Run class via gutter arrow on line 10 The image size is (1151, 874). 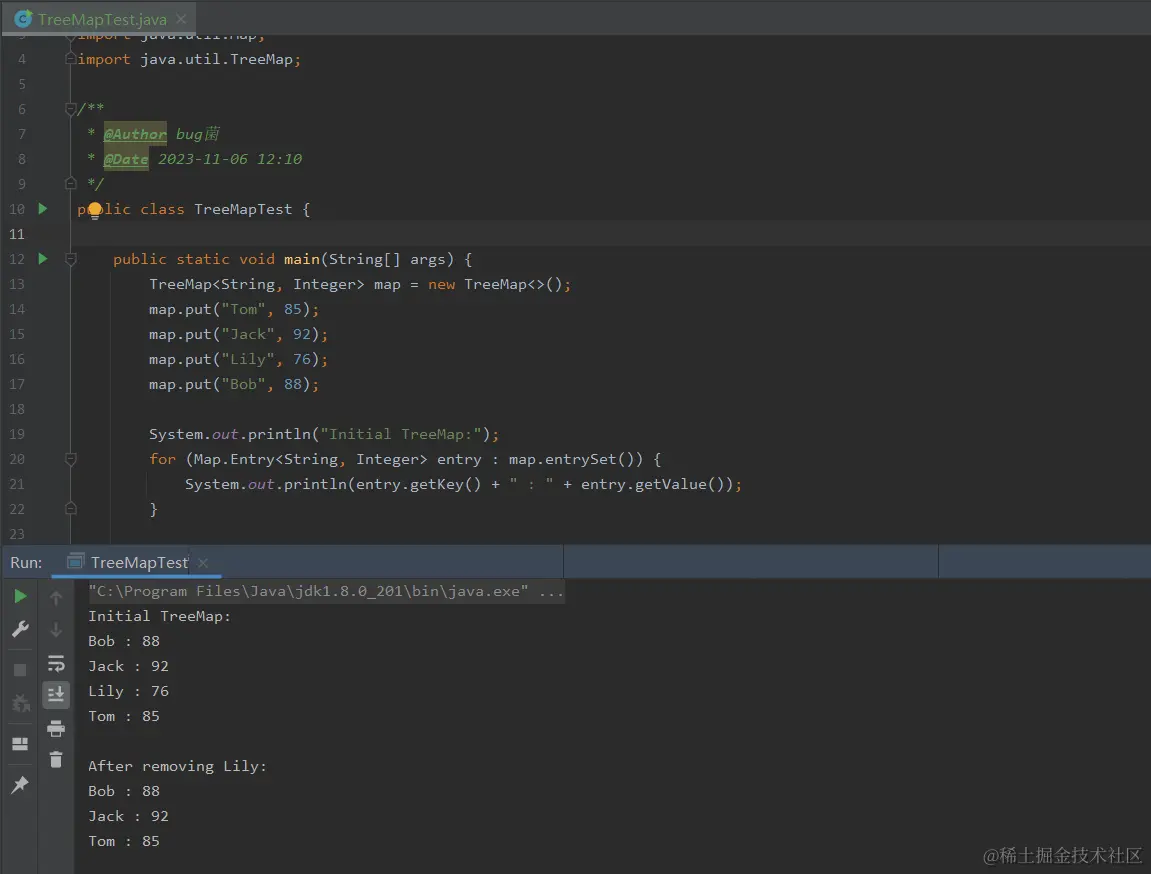[43, 209]
